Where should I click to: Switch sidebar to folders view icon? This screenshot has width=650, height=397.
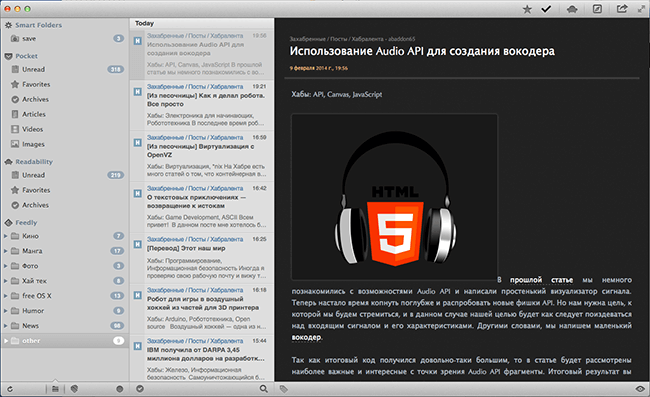pos(55,389)
